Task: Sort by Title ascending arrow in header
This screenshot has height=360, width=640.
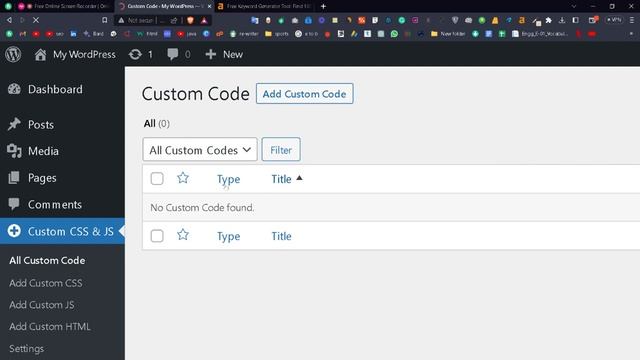Action: tap(299, 178)
